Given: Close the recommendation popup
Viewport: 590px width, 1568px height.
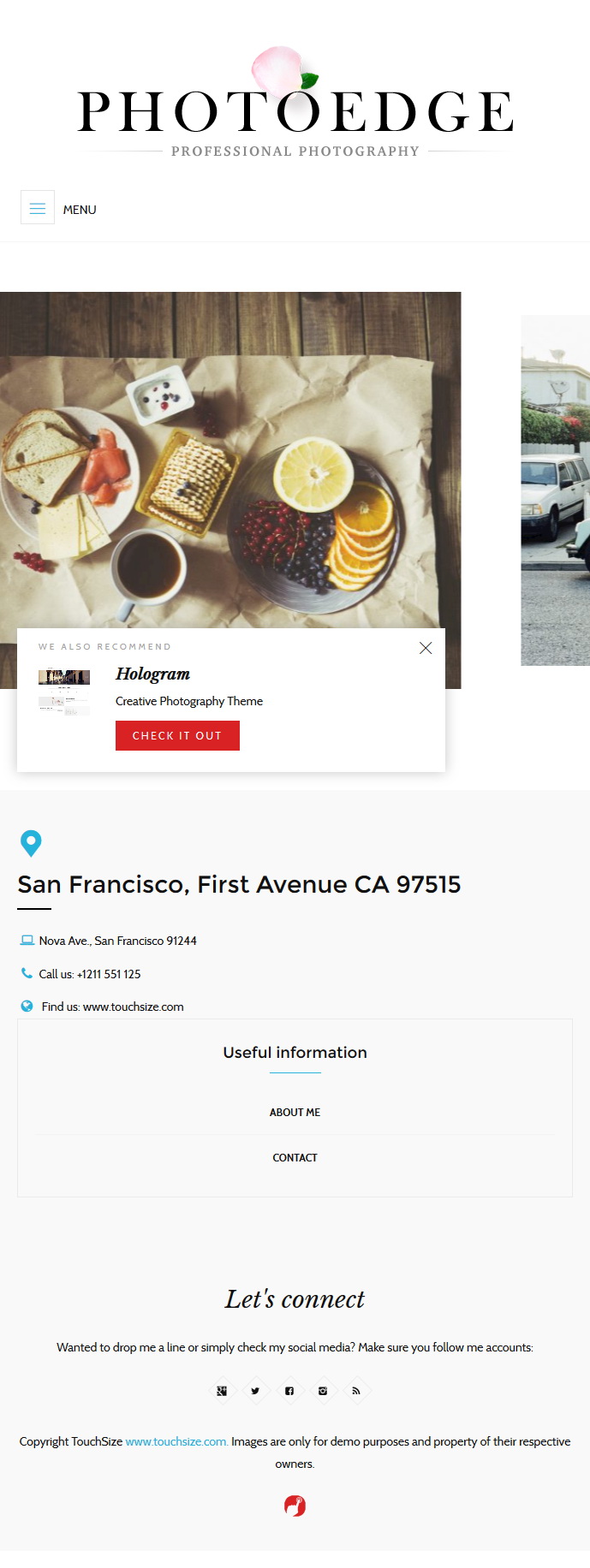Looking at the screenshot, I should (x=426, y=648).
